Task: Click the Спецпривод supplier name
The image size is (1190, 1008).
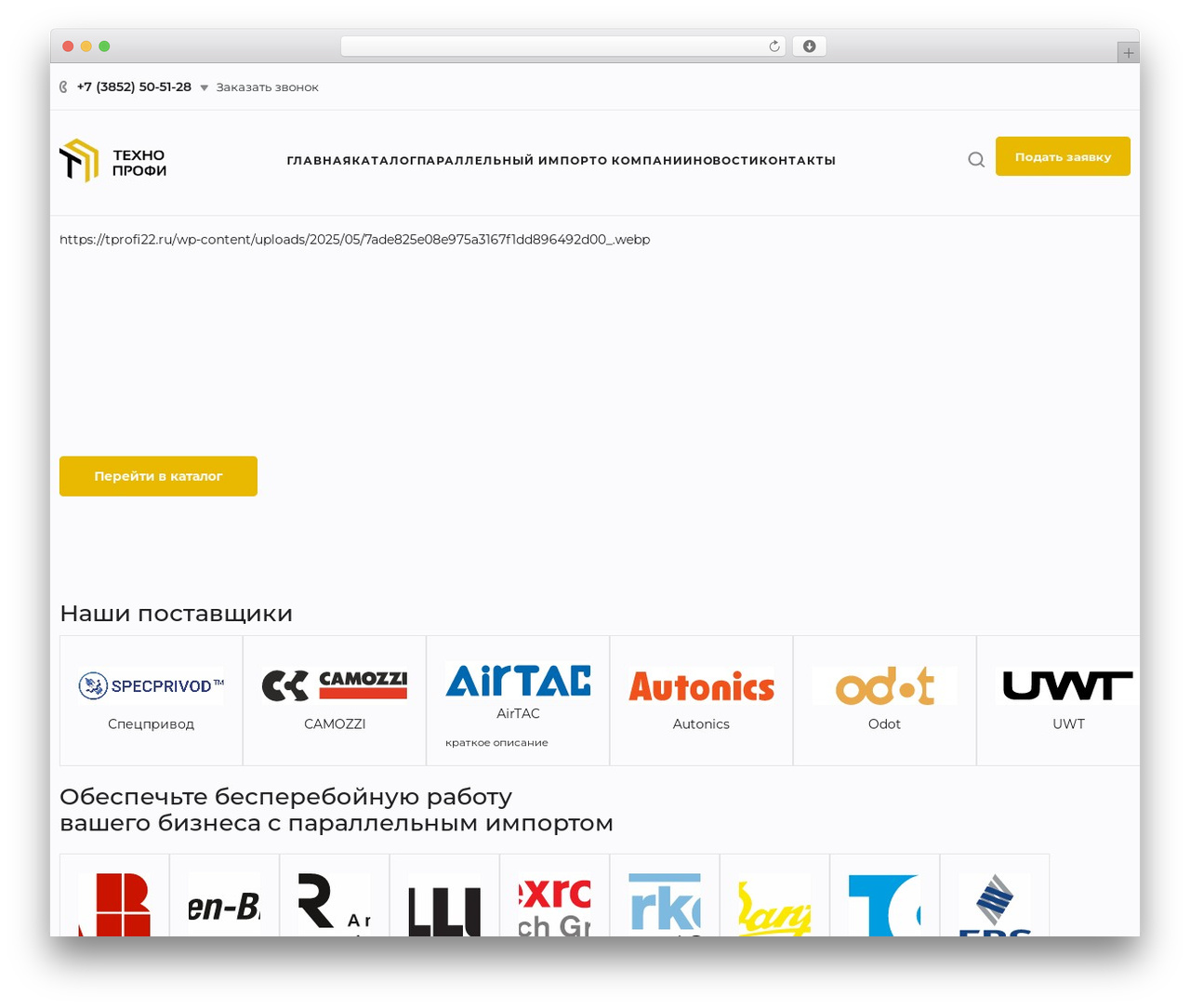Action: point(151,723)
